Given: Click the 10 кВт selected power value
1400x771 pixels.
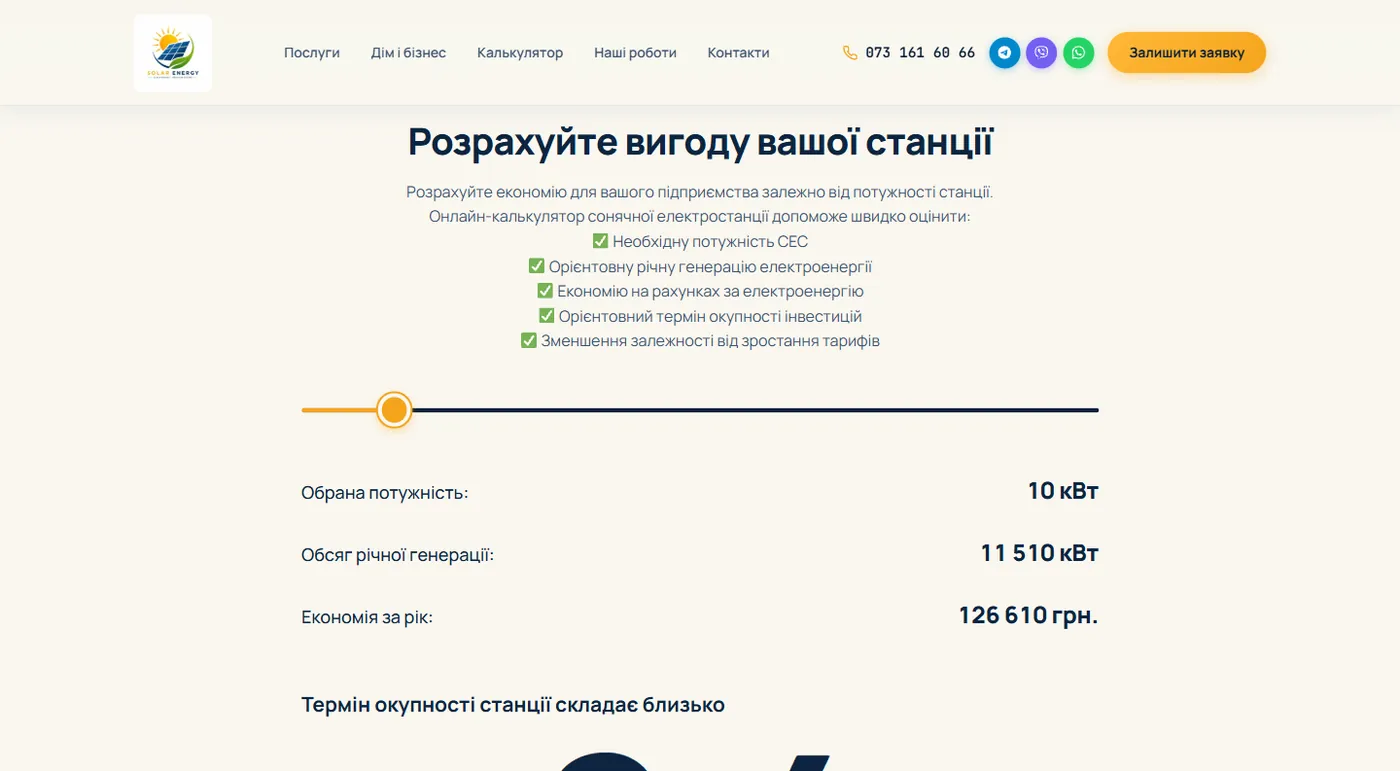Looking at the screenshot, I should pos(1063,491).
